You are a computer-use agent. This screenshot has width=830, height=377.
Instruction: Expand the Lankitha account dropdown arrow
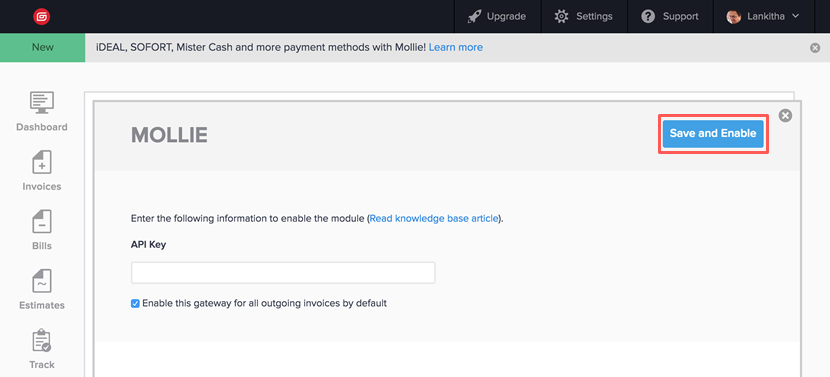795,16
